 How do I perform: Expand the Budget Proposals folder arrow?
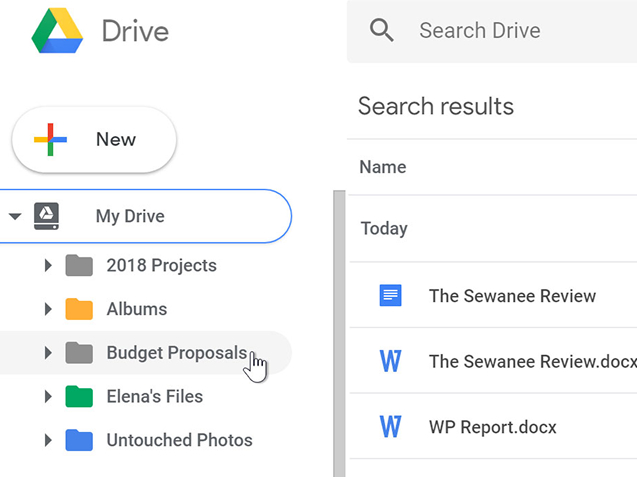tap(48, 353)
